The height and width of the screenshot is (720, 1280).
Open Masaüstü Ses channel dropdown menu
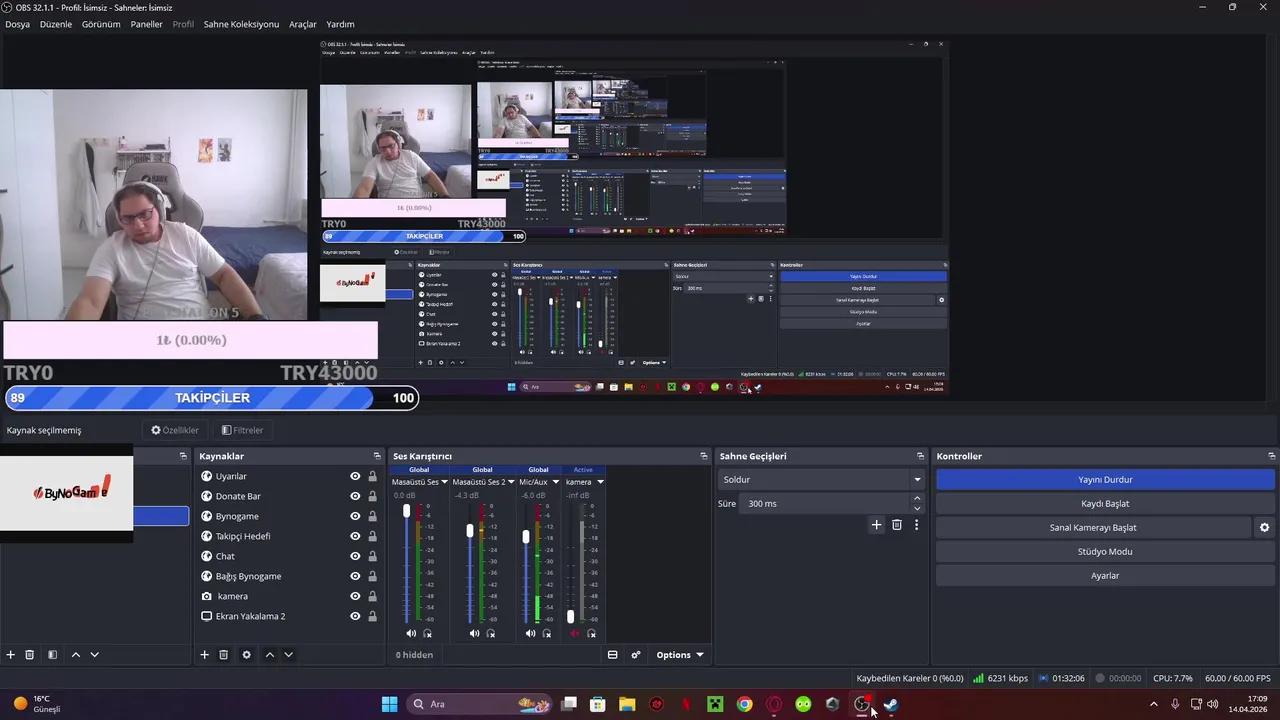(444, 482)
